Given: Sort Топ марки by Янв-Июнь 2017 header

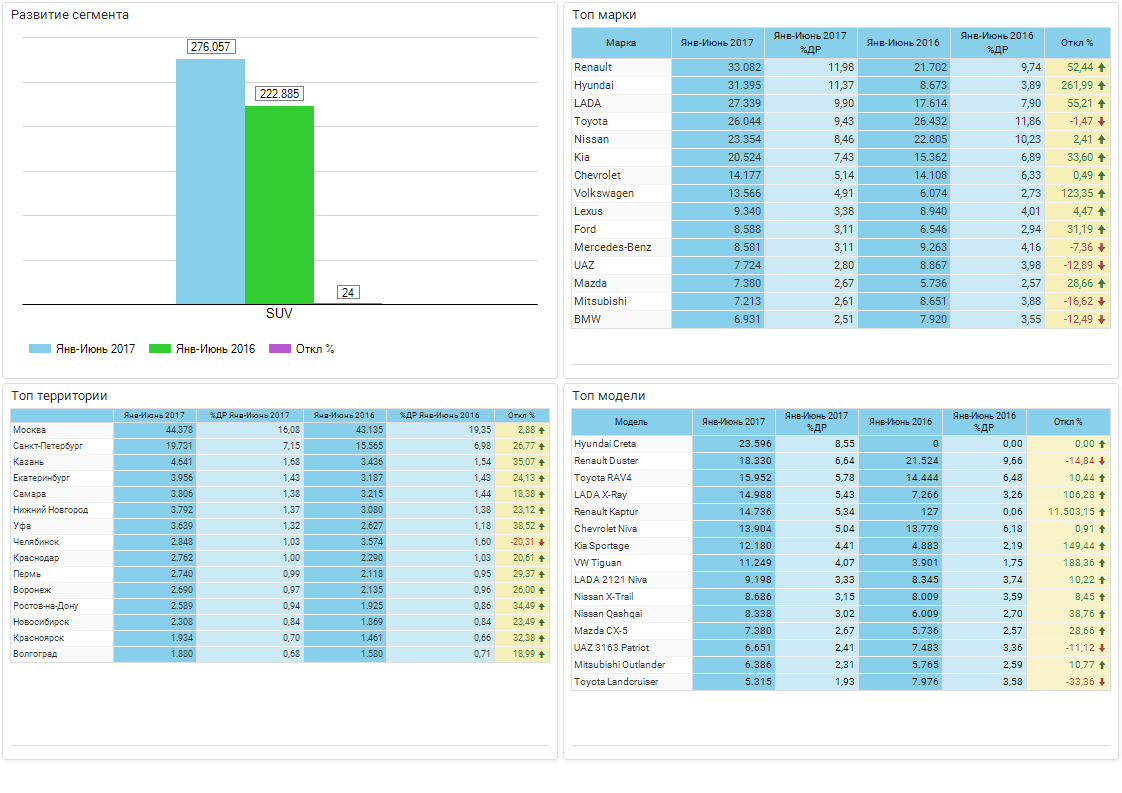Looking at the screenshot, I should (x=717, y=43).
